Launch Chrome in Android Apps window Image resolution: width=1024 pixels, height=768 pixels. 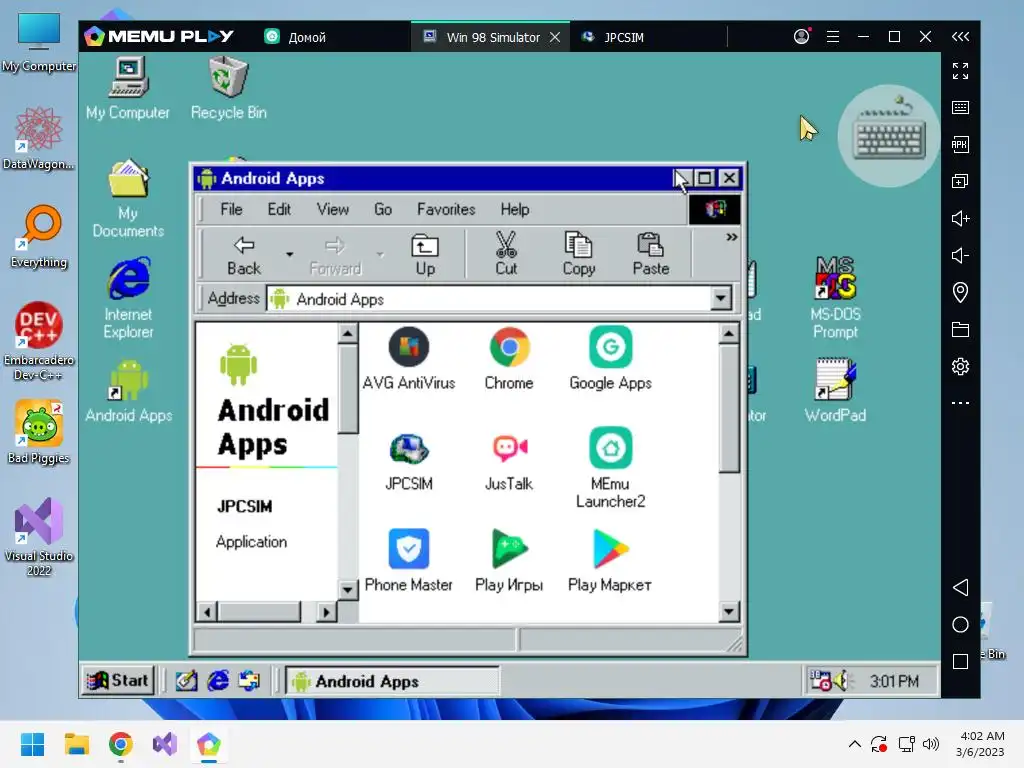click(509, 359)
